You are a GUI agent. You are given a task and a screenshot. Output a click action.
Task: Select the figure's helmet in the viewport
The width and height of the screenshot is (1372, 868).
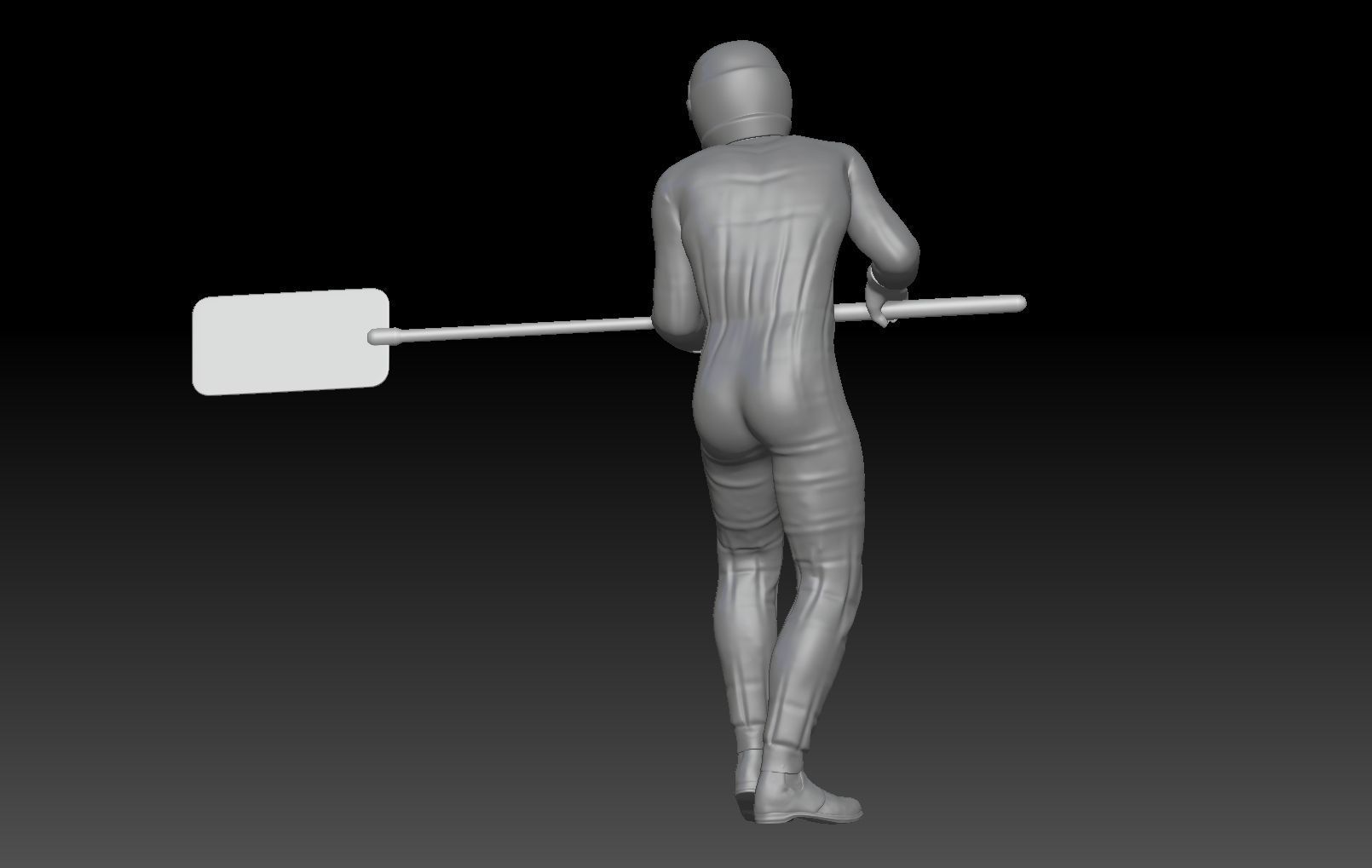(741, 91)
